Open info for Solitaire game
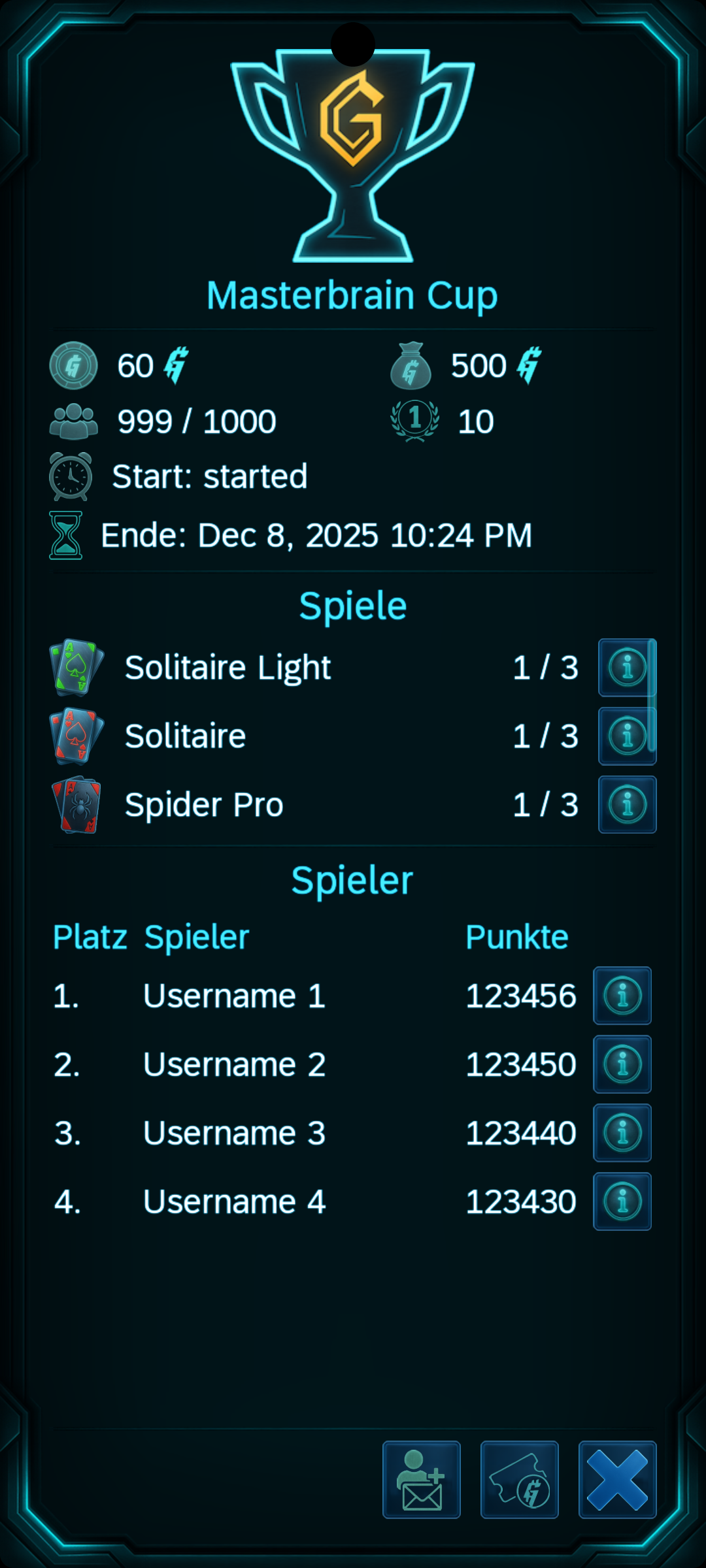The image size is (706, 1568). 626,736
